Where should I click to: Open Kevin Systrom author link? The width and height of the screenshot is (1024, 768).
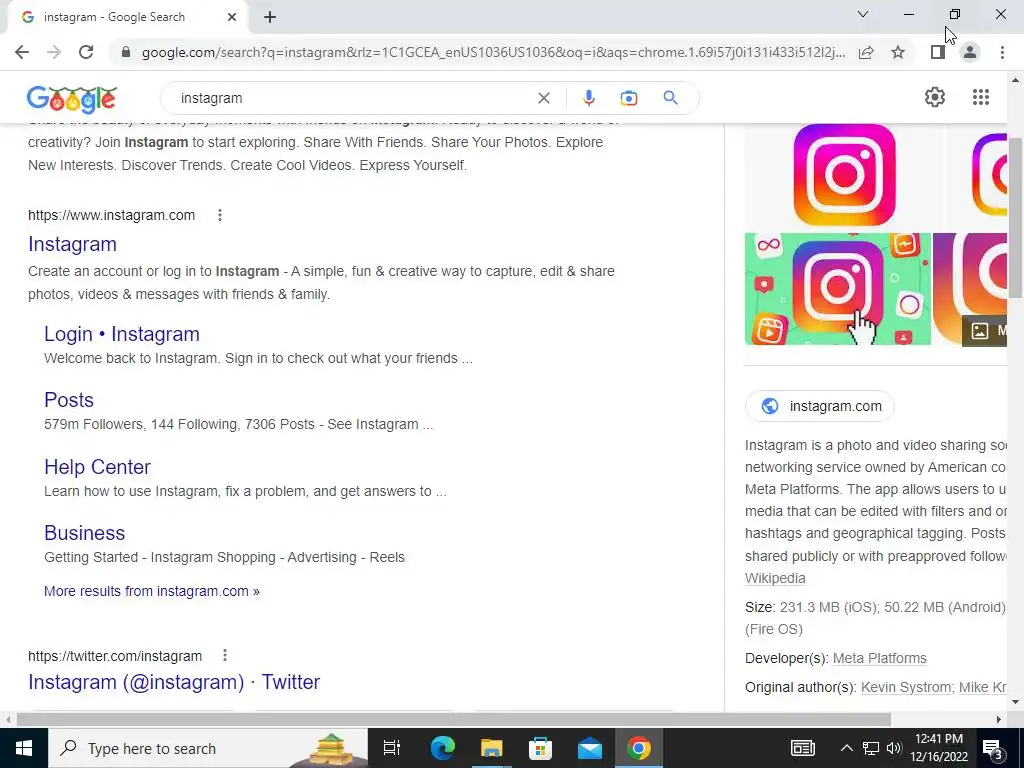coord(906,687)
